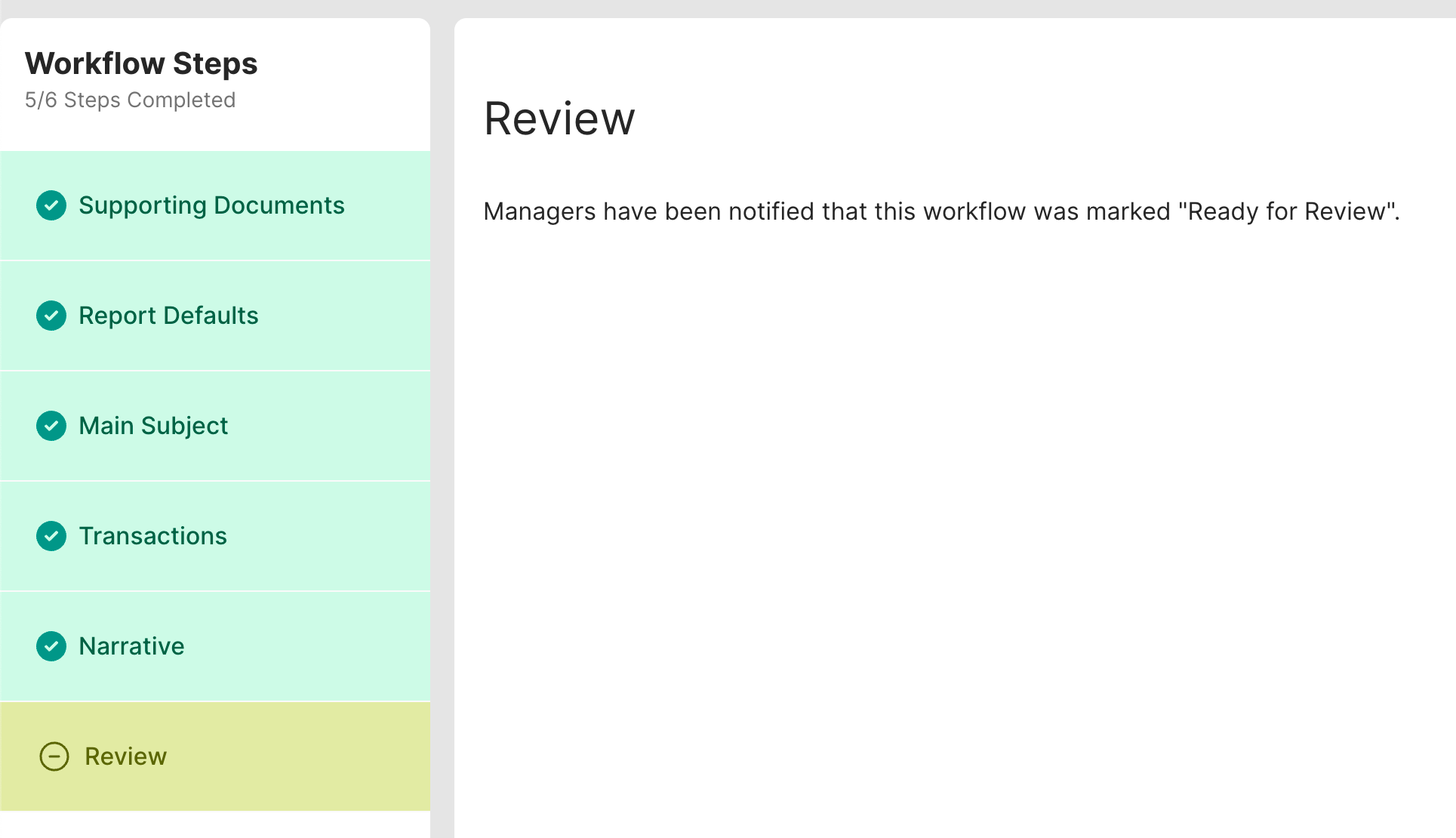The height and width of the screenshot is (838, 1456).
Task: Select the Main Subject workflow step
Action: point(153,426)
